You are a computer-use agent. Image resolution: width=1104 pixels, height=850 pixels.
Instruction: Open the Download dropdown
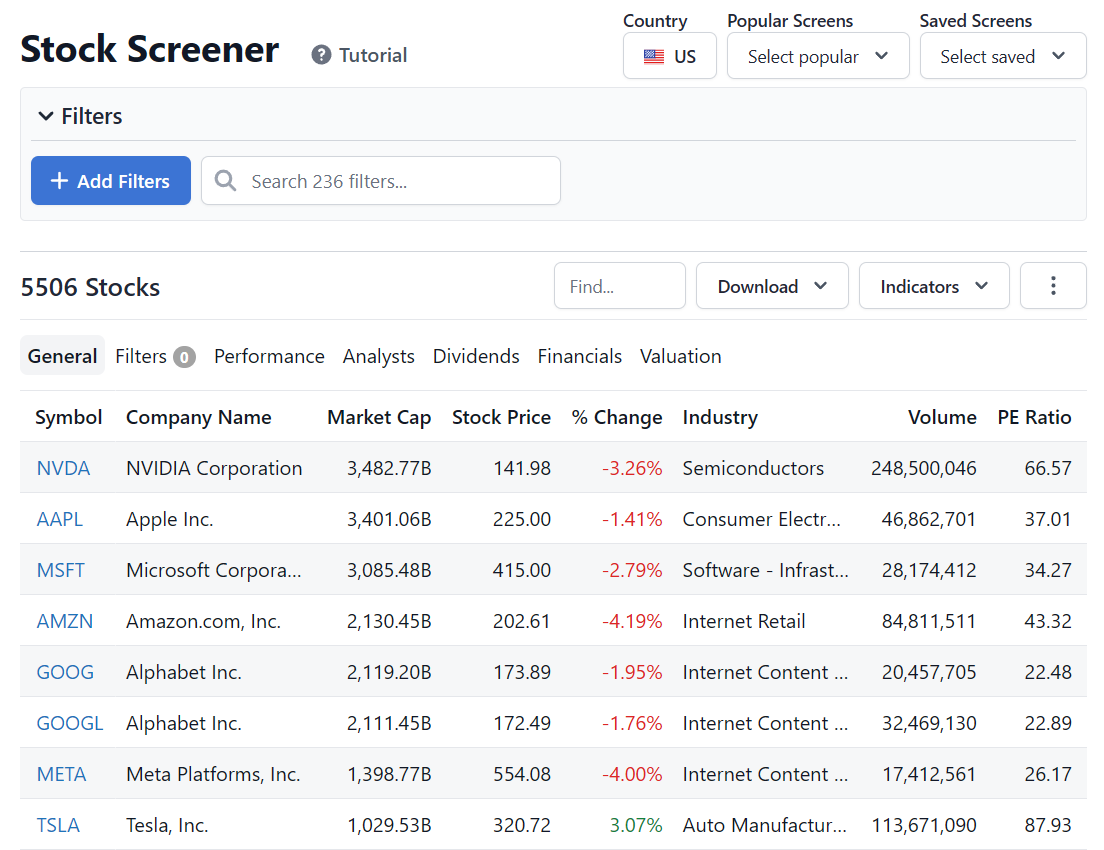click(772, 286)
